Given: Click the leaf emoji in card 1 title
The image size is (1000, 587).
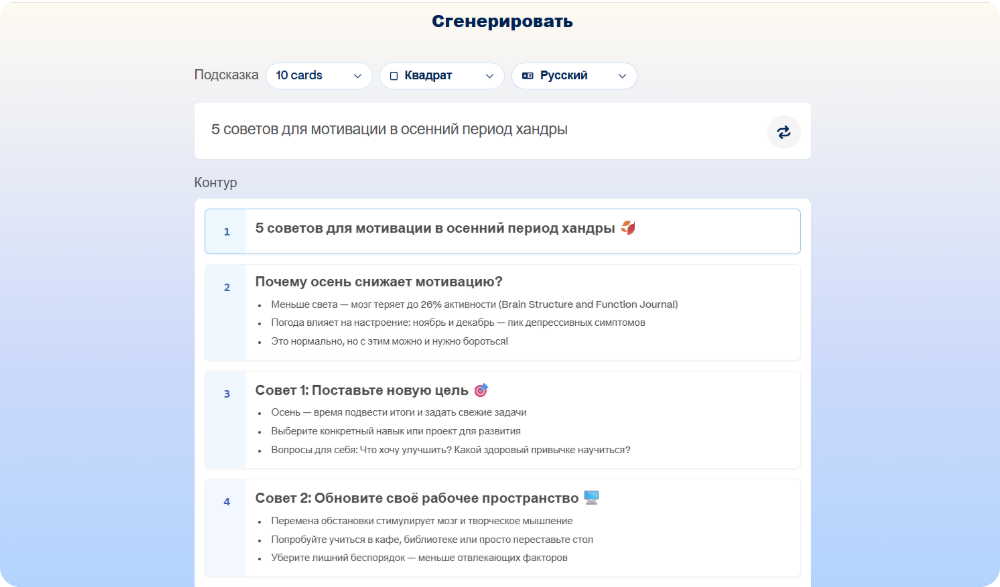Looking at the screenshot, I should coord(628,228).
